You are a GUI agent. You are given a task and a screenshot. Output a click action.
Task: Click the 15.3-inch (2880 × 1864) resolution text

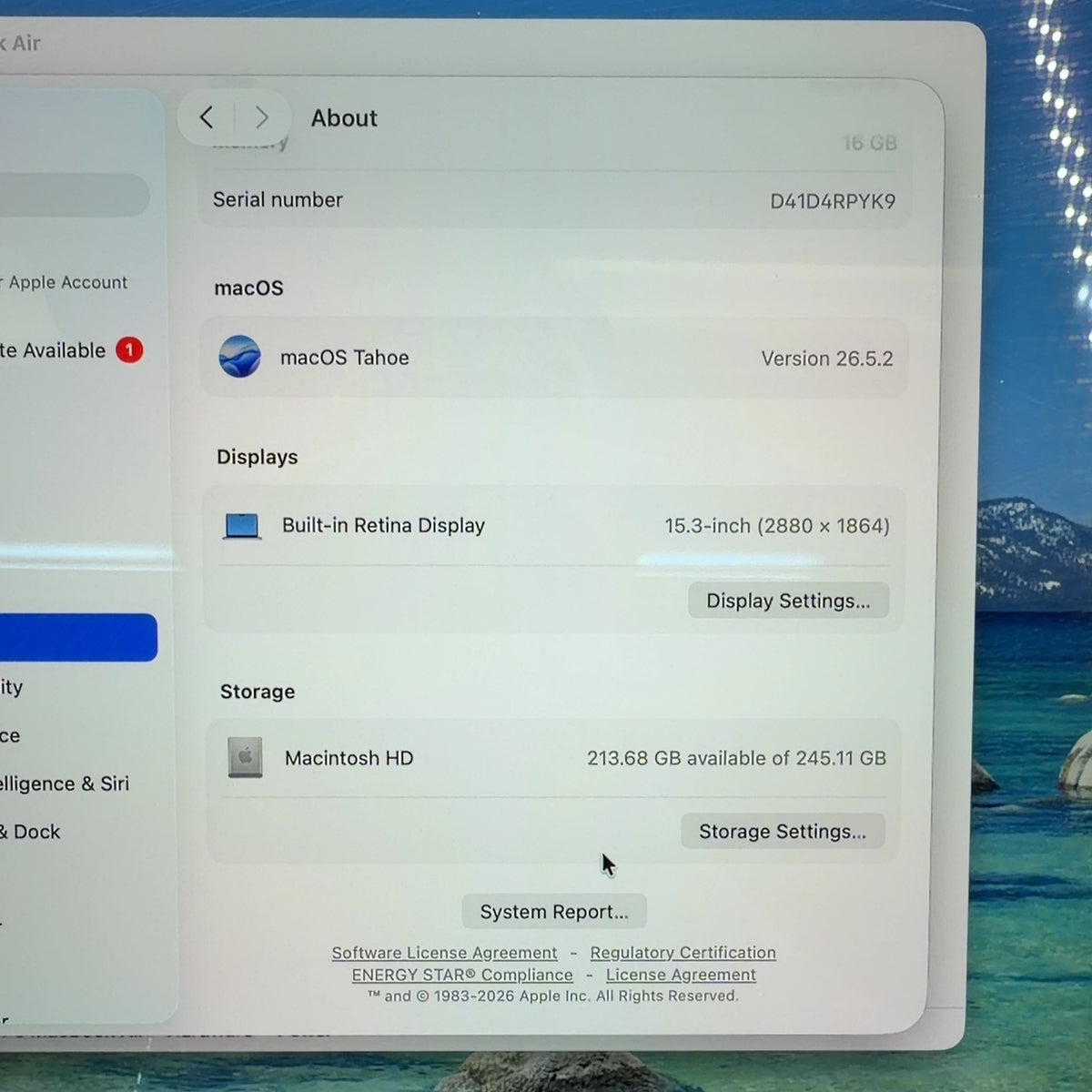coord(777,526)
